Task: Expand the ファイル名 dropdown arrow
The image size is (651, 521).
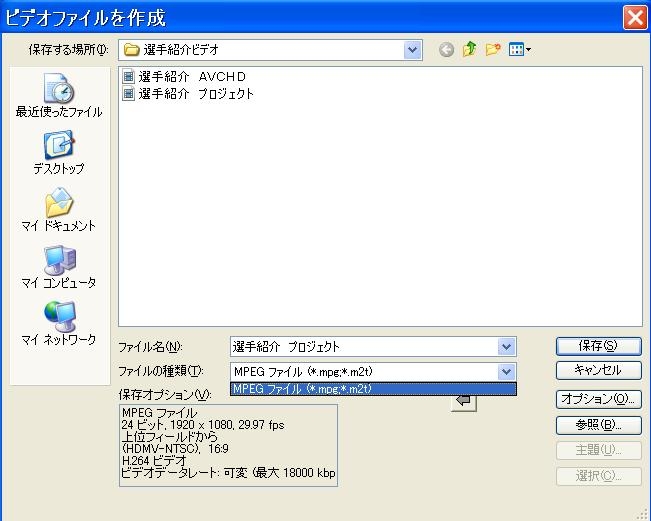Action: 506,347
